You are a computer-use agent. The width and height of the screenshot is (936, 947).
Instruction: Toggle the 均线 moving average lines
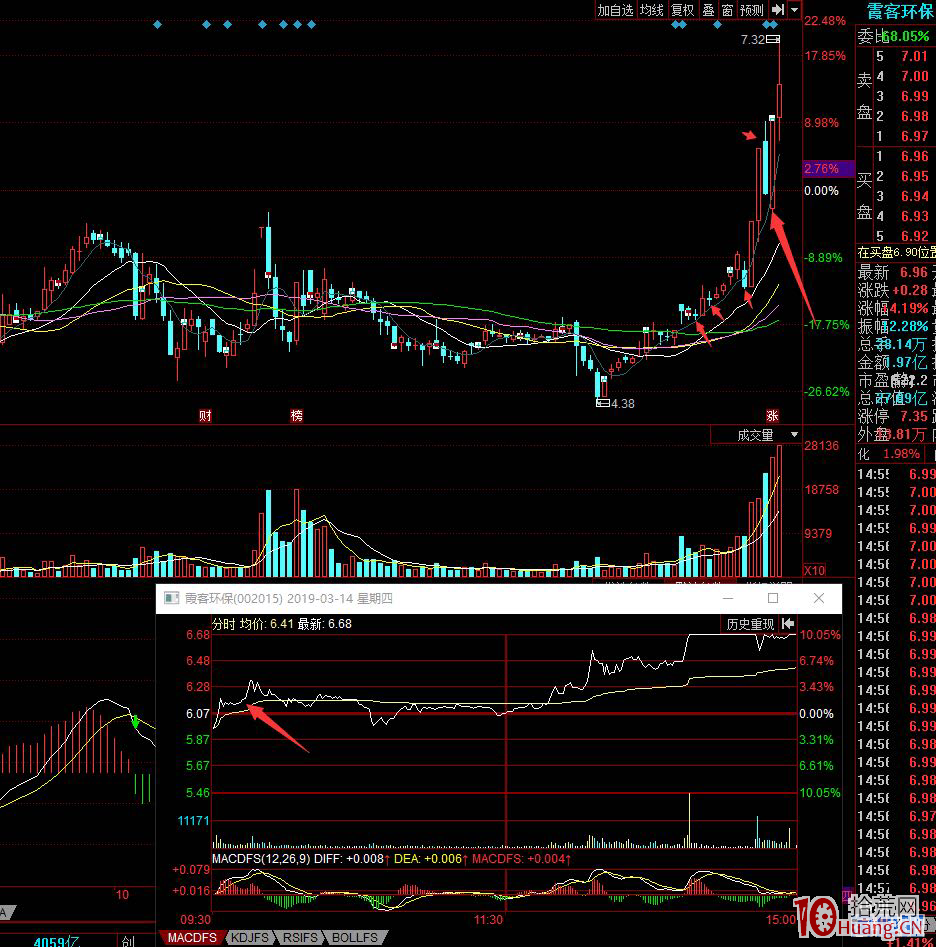point(652,10)
